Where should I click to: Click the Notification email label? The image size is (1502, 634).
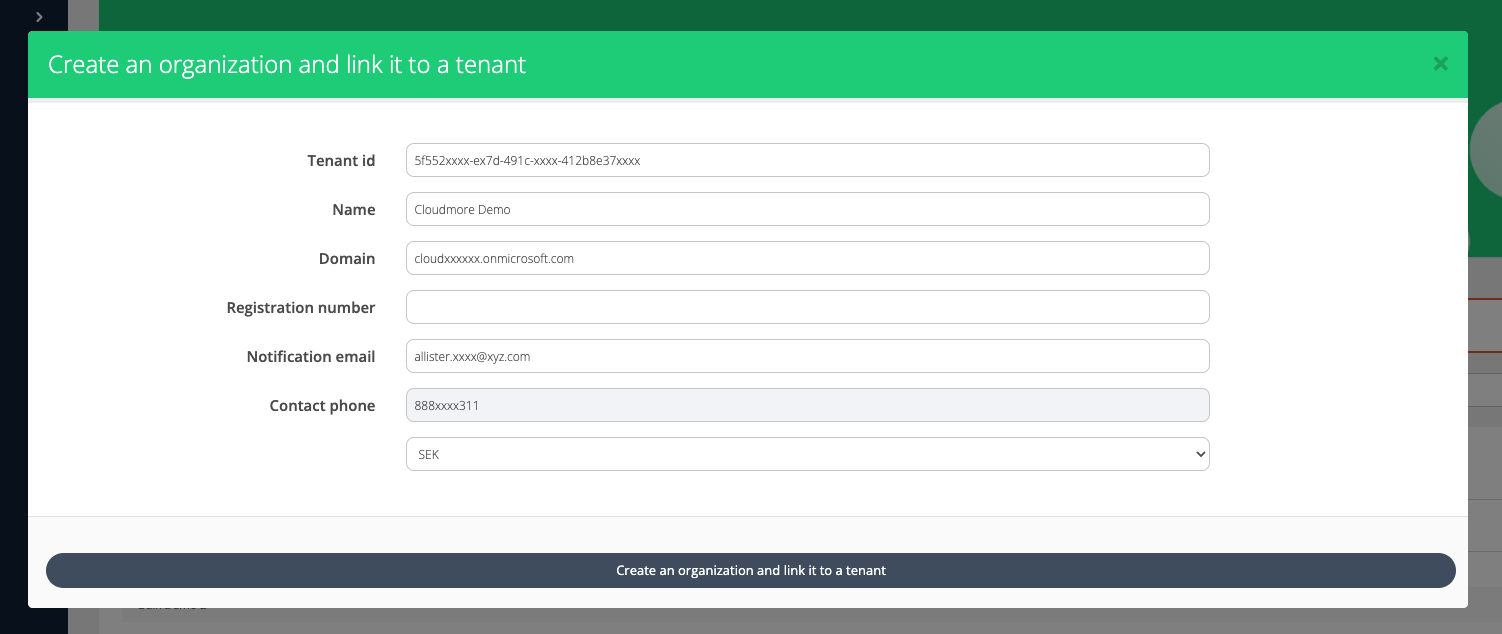310,356
